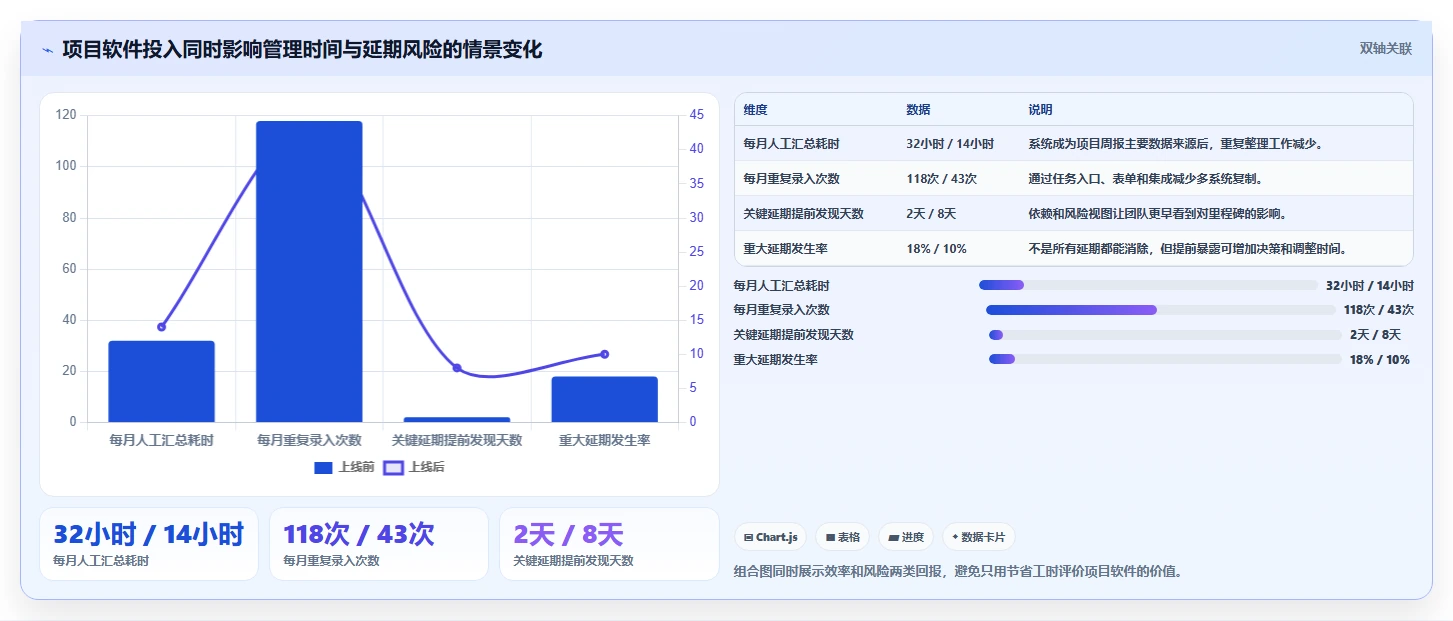Click the 每月人工汇总耗时 progress bar

(x=1148, y=285)
